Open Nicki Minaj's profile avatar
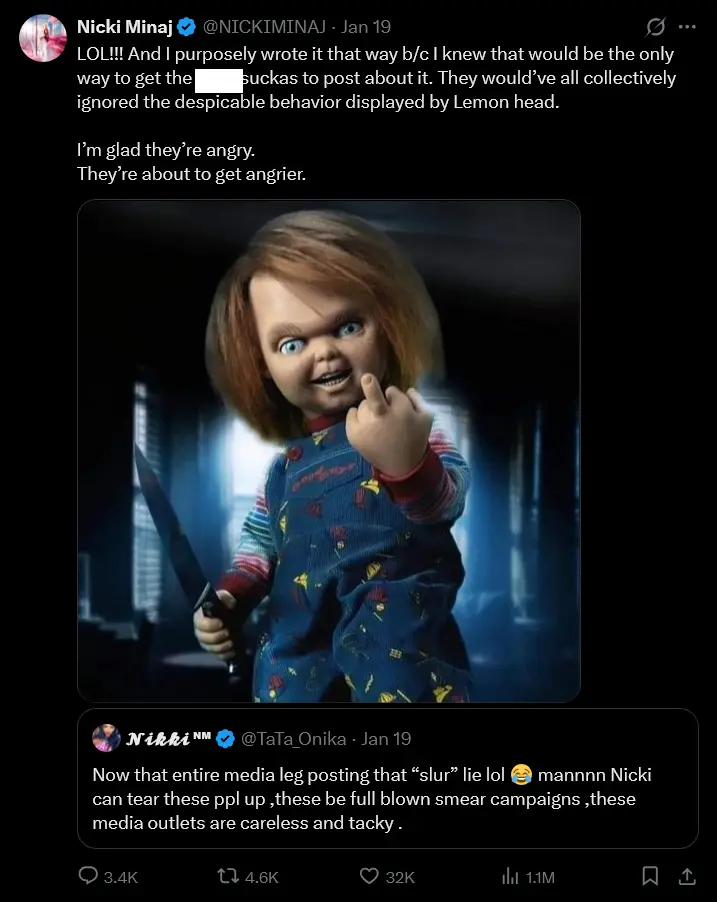The height and width of the screenshot is (902, 717). (x=42, y=38)
